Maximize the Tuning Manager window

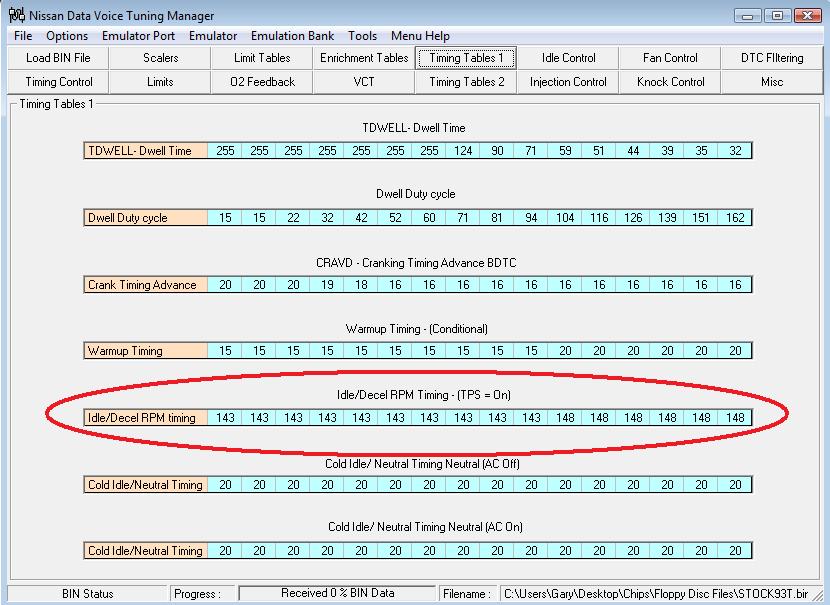pyautogui.click(x=777, y=15)
